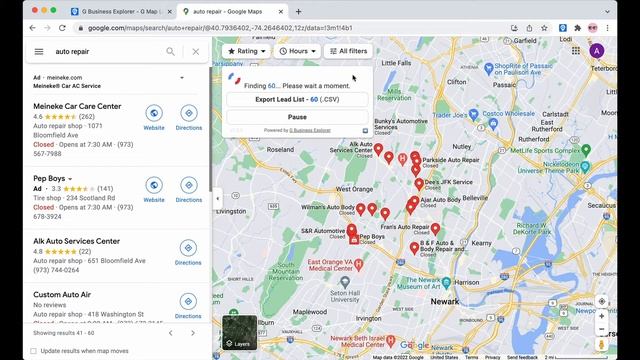Get directions to Pep Boys
Viewport: 640px width, 360px height.
(x=189, y=190)
